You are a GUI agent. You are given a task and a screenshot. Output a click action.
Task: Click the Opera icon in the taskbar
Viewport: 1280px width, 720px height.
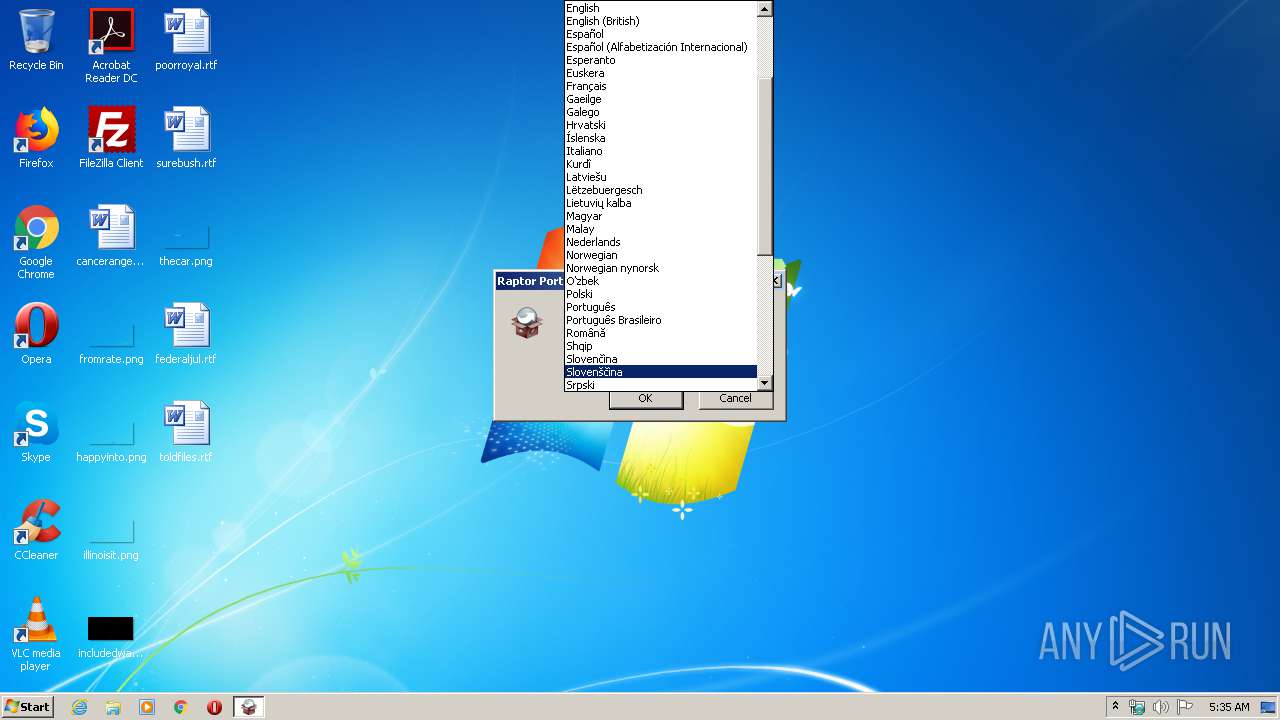[214, 707]
